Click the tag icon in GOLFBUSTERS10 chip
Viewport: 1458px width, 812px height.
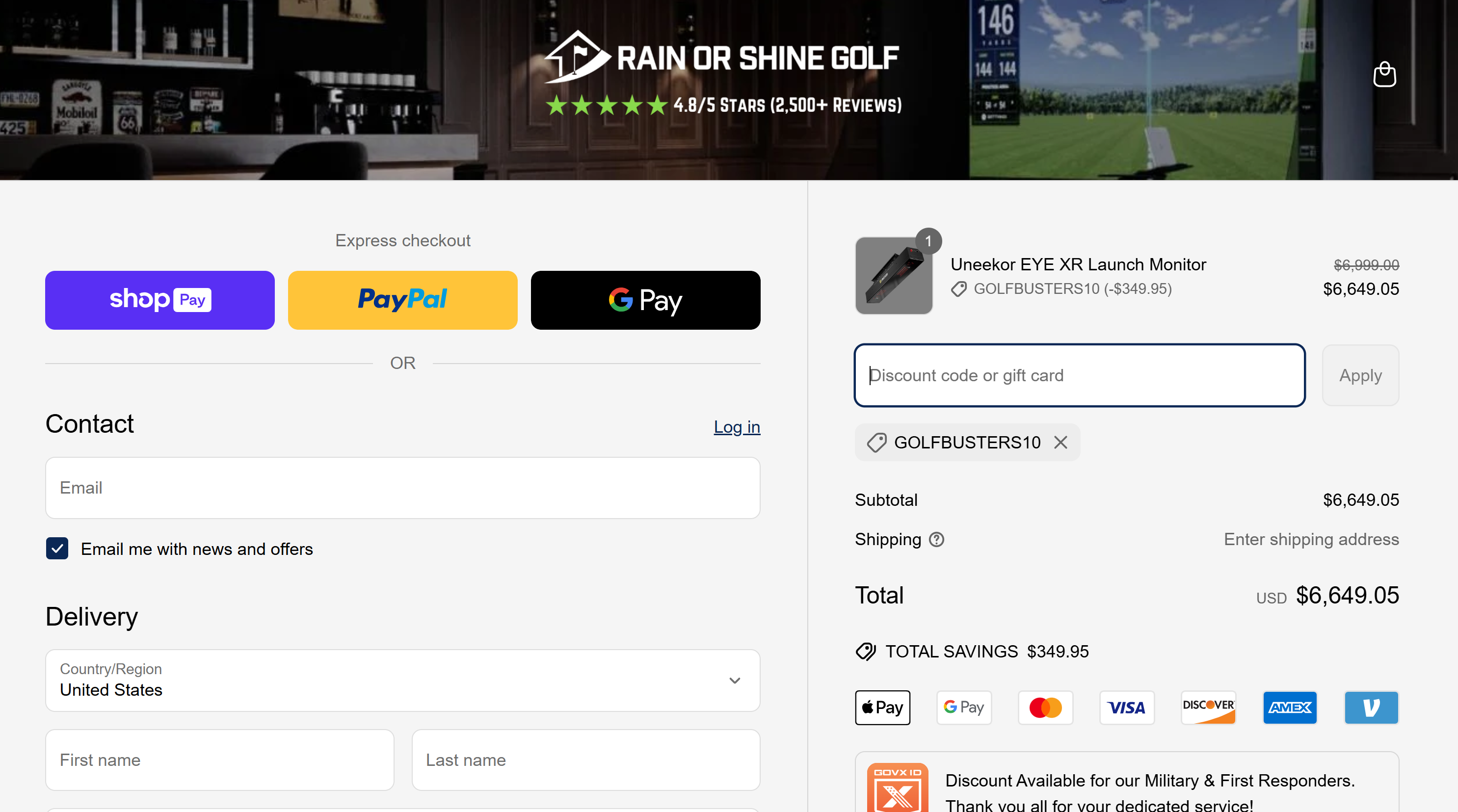pos(877,442)
